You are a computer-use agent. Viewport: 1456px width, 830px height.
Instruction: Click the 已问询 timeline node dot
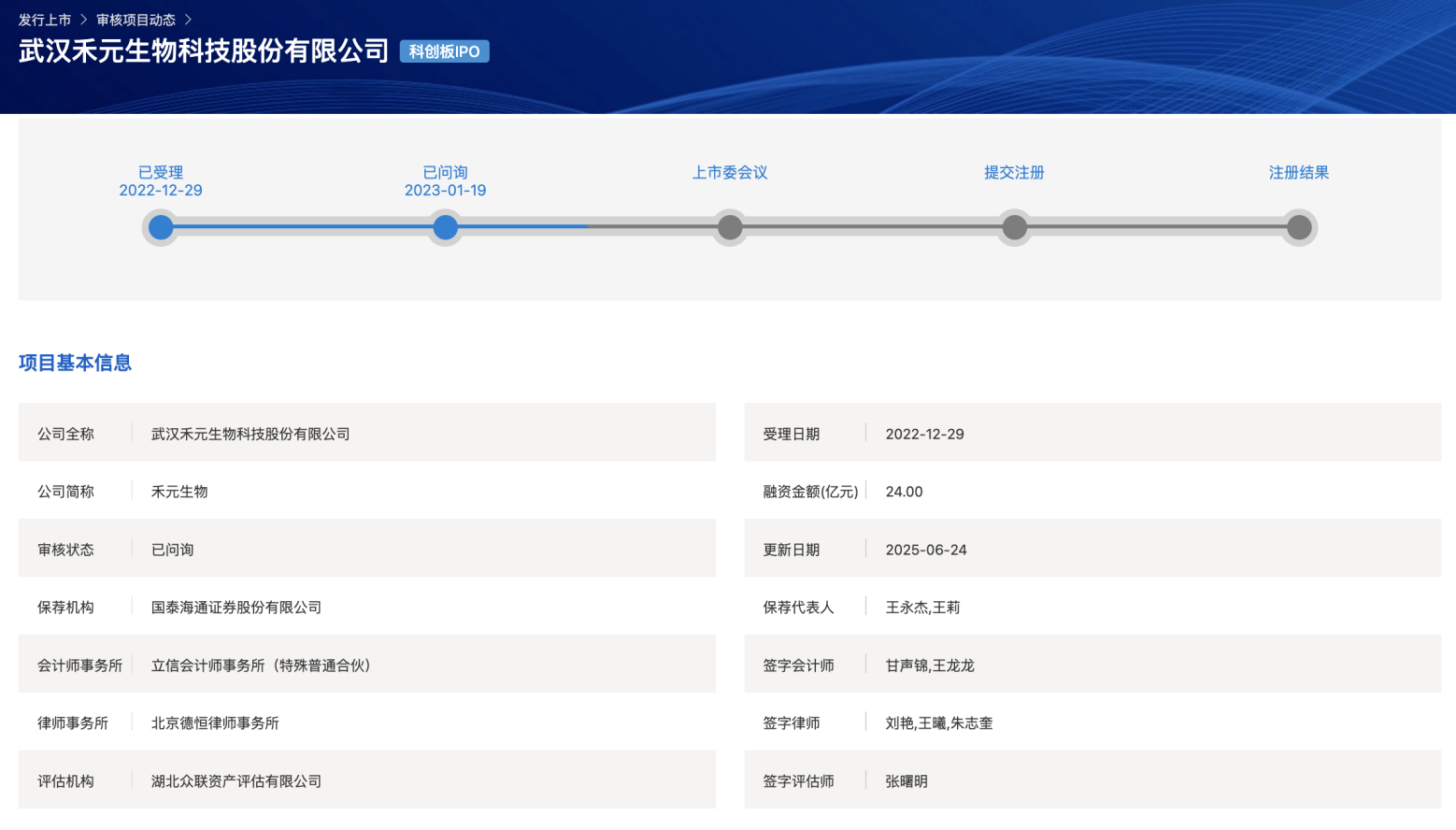(x=446, y=227)
